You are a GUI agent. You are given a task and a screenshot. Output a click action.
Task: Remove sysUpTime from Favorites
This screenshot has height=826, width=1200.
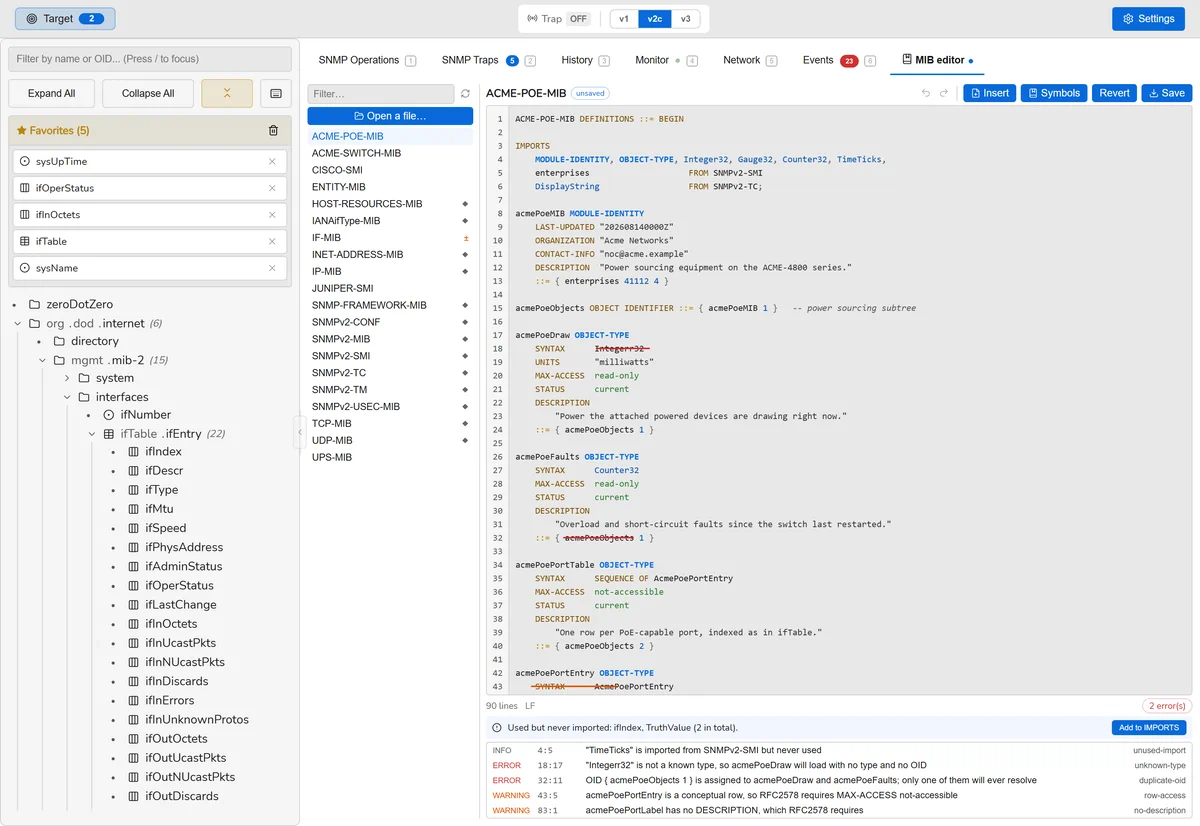coord(272,161)
